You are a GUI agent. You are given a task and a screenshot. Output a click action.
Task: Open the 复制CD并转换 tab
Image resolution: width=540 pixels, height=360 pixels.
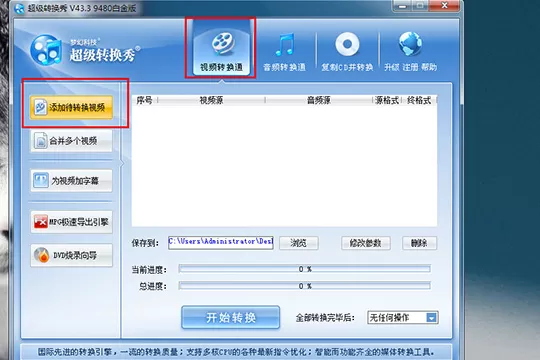point(347,52)
